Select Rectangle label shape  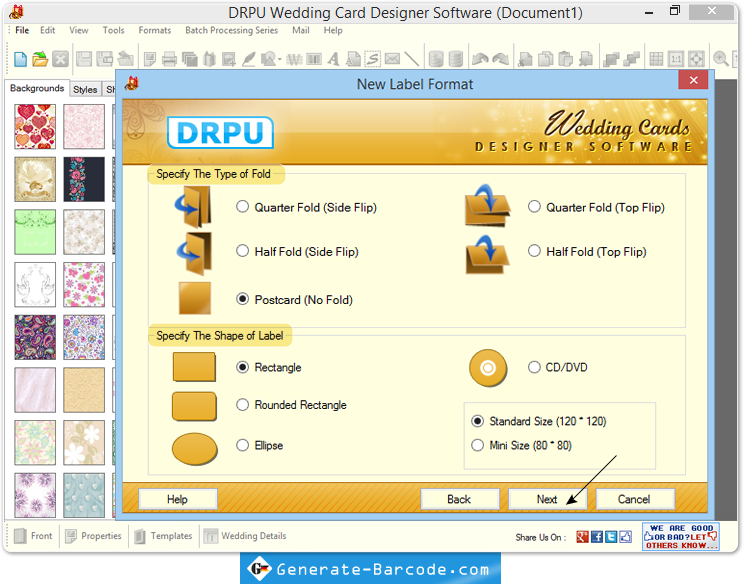242,367
